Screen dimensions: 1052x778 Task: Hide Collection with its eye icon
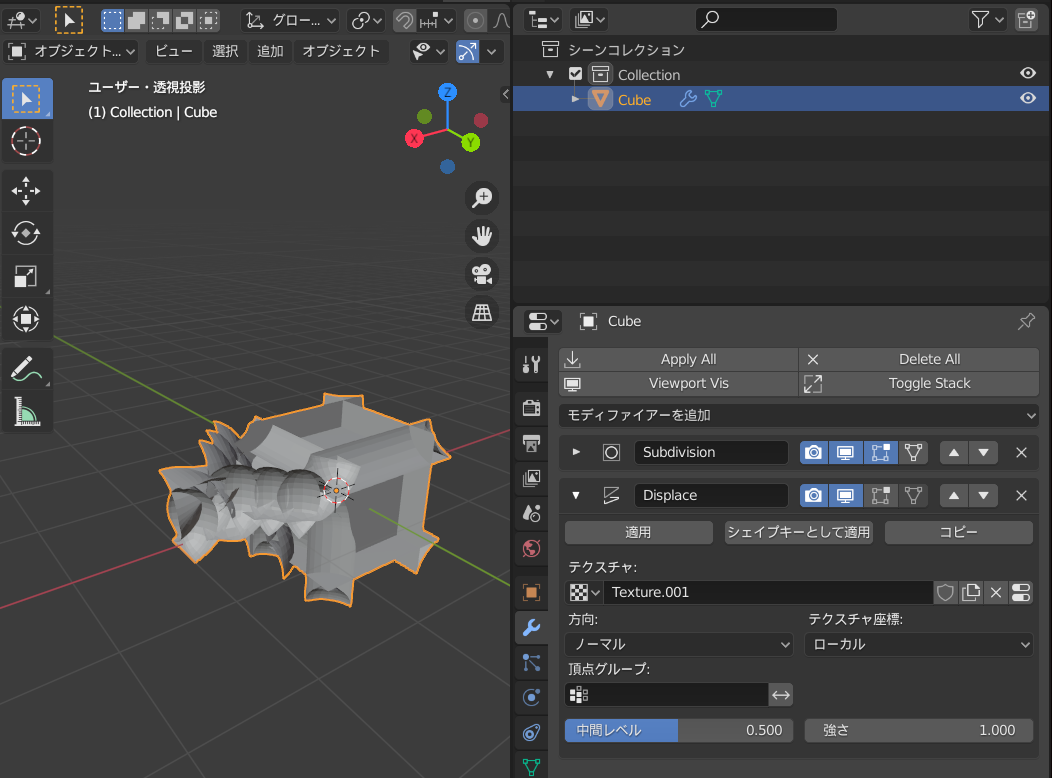1027,73
